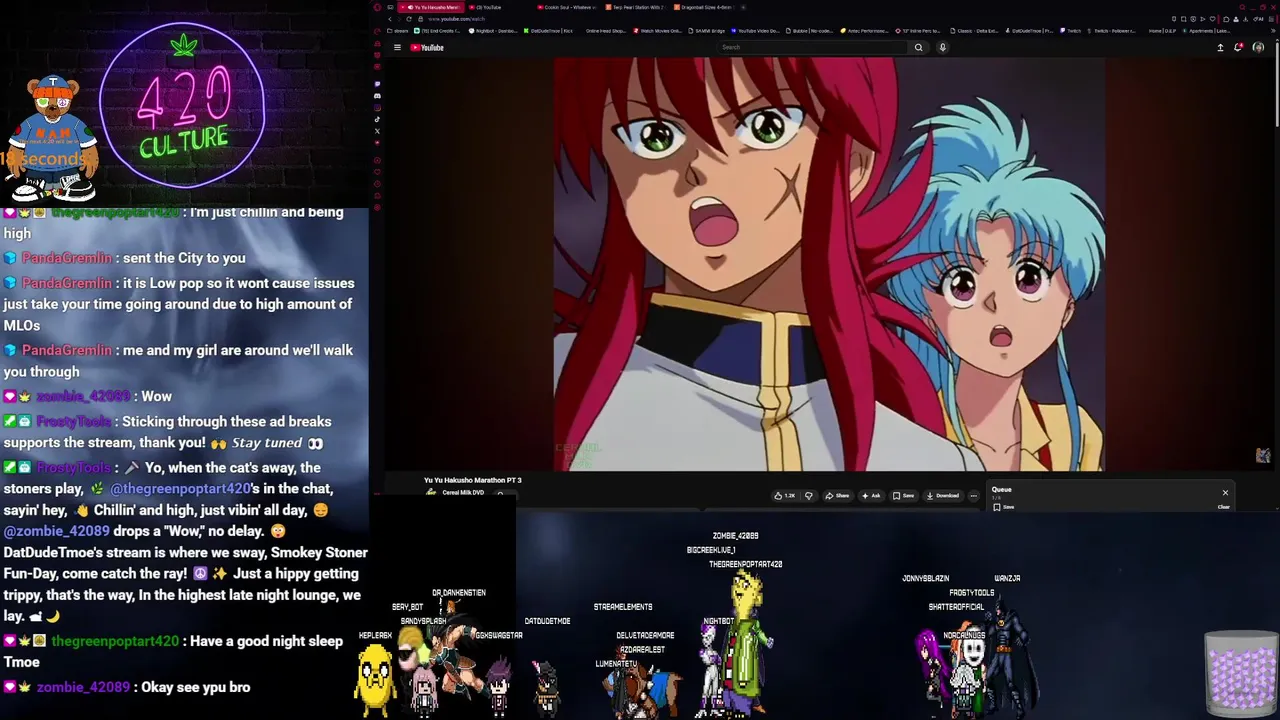The width and height of the screenshot is (1280, 720).
Task: Switch to the Cookin Soul browser tab
Action: tap(567, 7)
